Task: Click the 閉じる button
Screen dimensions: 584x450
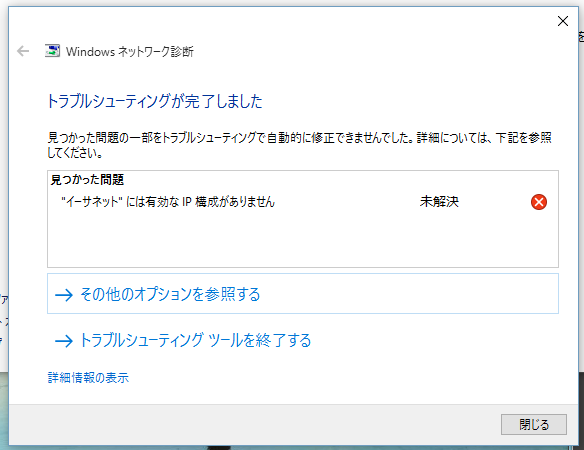Action: click(x=534, y=424)
